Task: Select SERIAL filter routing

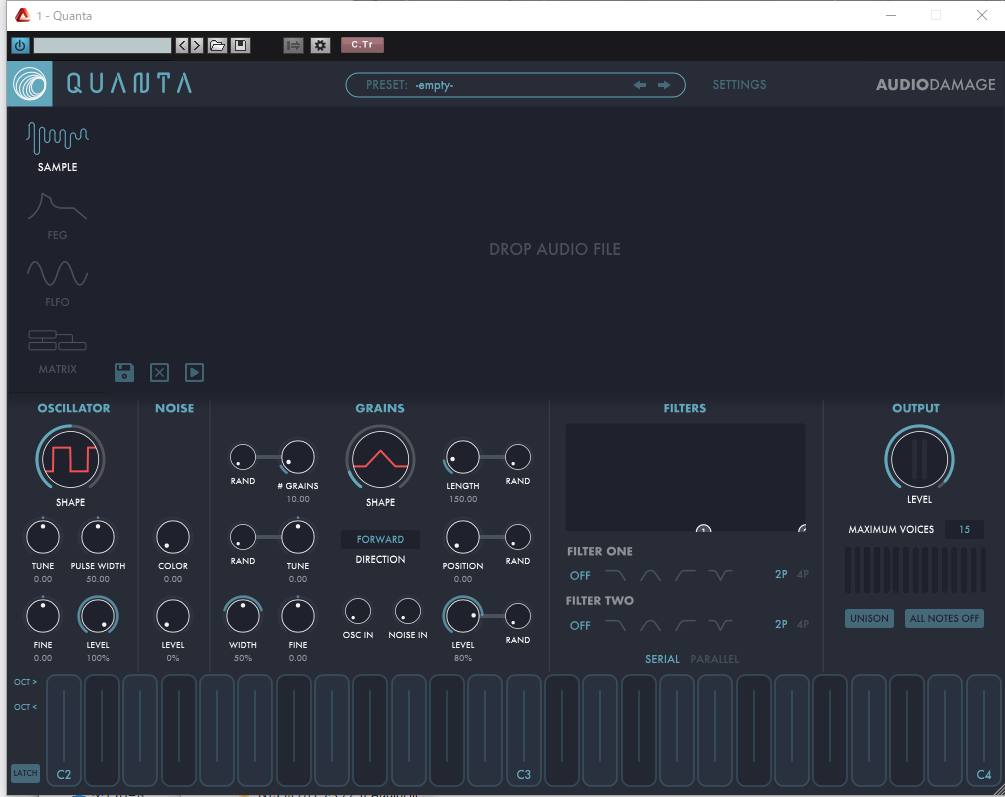Action: click(662, 659)
